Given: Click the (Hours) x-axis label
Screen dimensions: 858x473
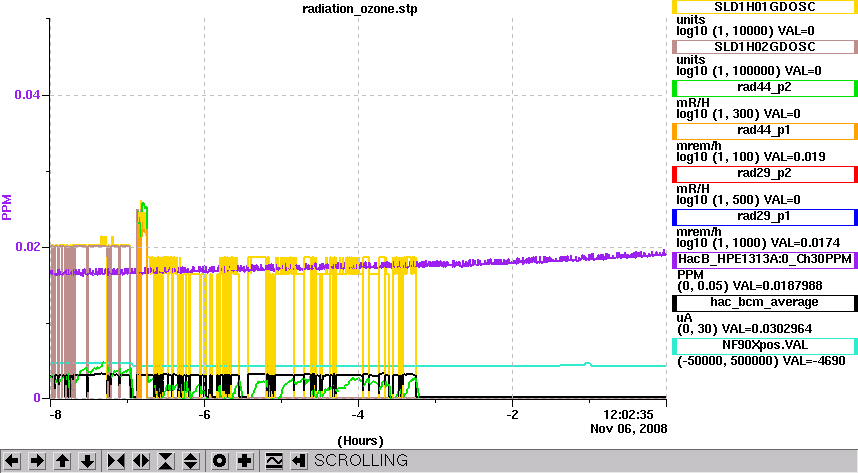Looking at the screenshot, I should click(360, 441).
